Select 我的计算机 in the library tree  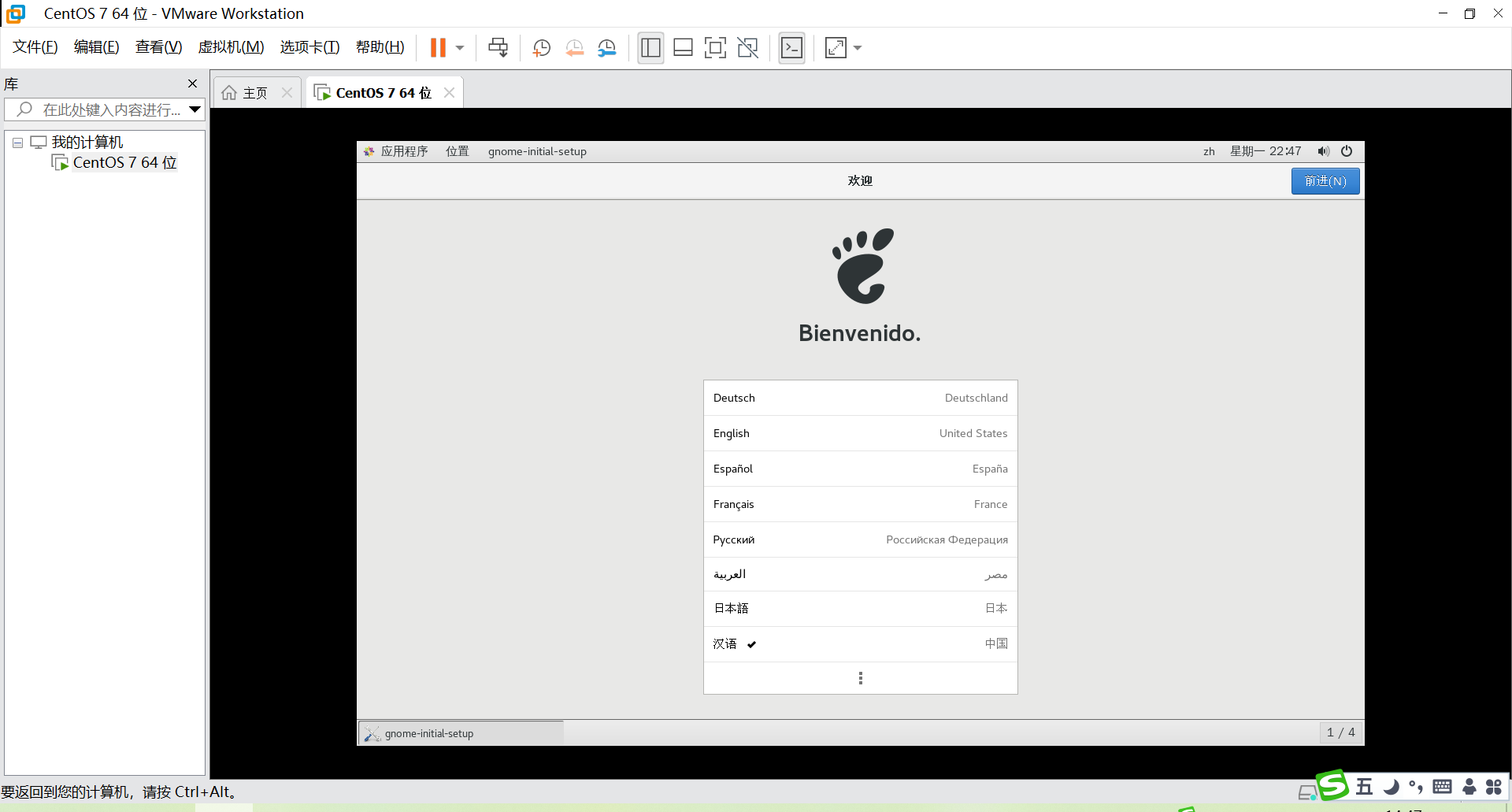tap(87, 143)
